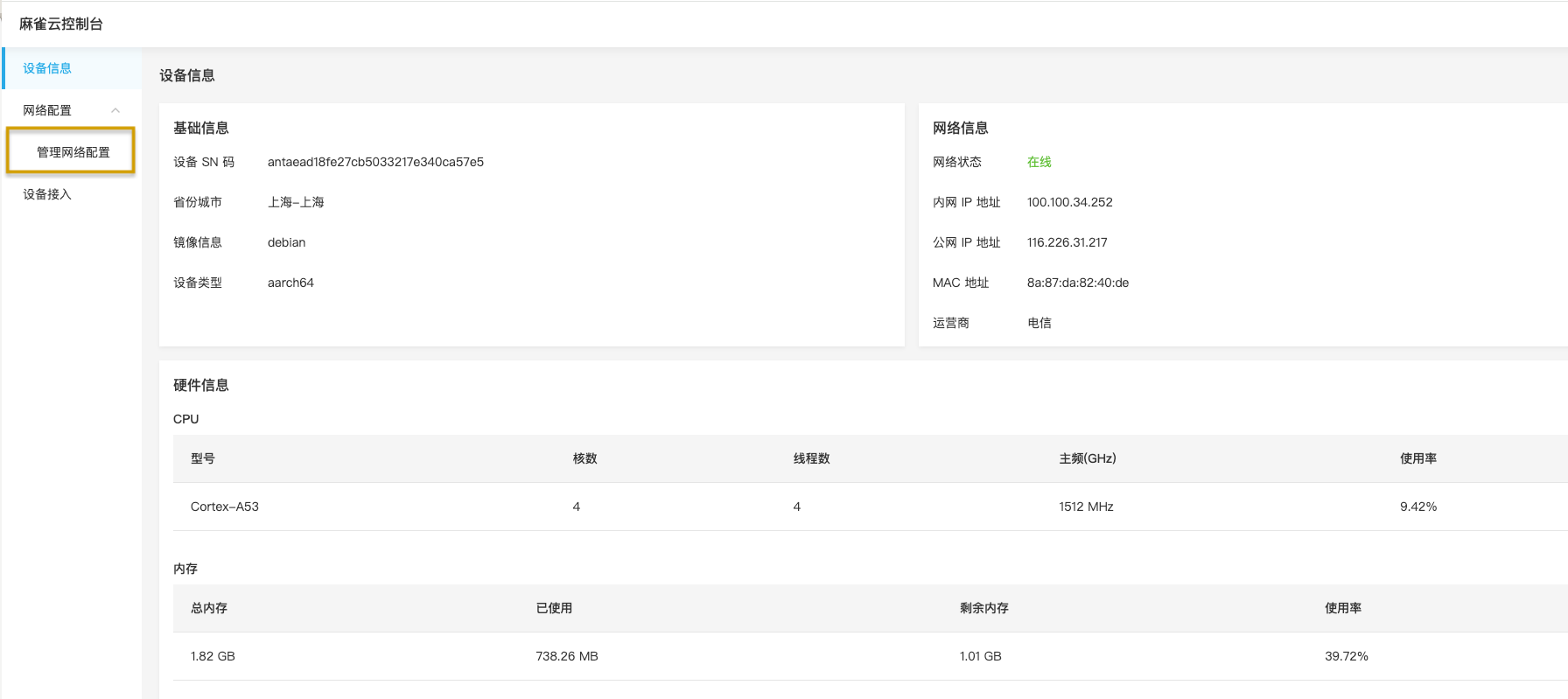Select internal IP address 100.100.34.252
Viewport: 1568px width, 699px height.
[1070, 202]
